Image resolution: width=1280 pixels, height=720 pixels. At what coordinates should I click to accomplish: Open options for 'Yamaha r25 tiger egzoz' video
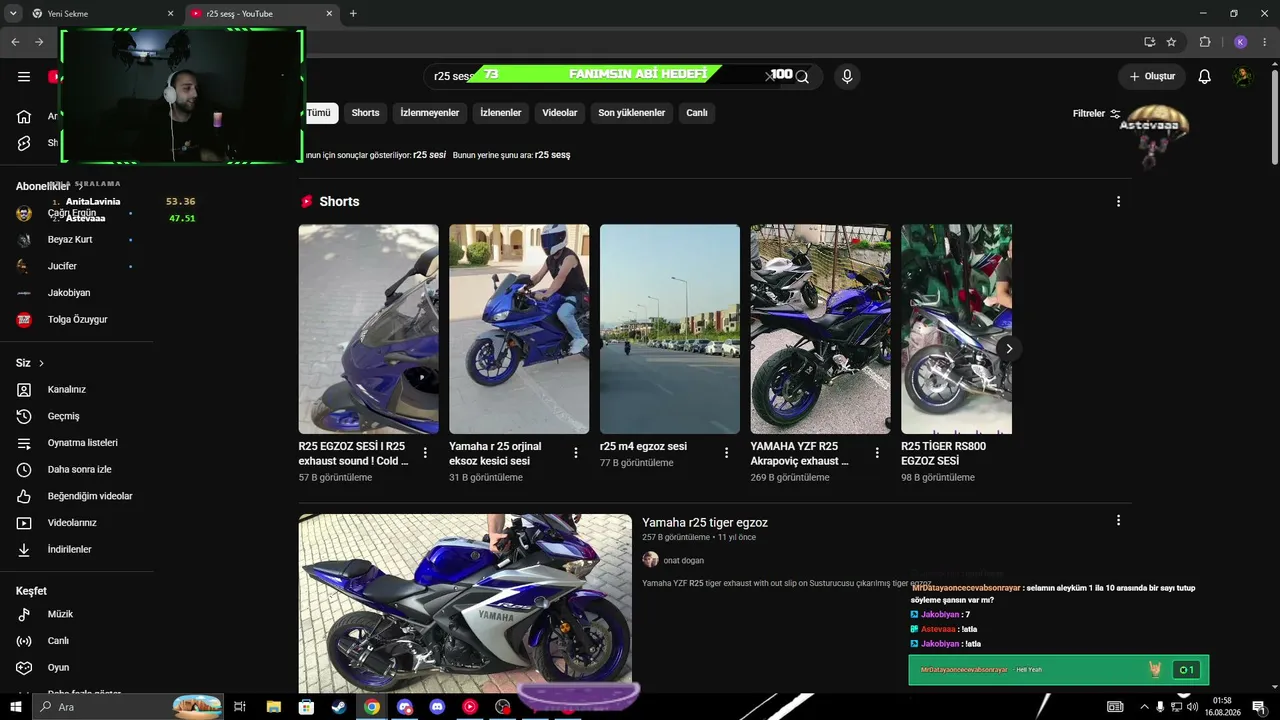(x=1118, y=520)
